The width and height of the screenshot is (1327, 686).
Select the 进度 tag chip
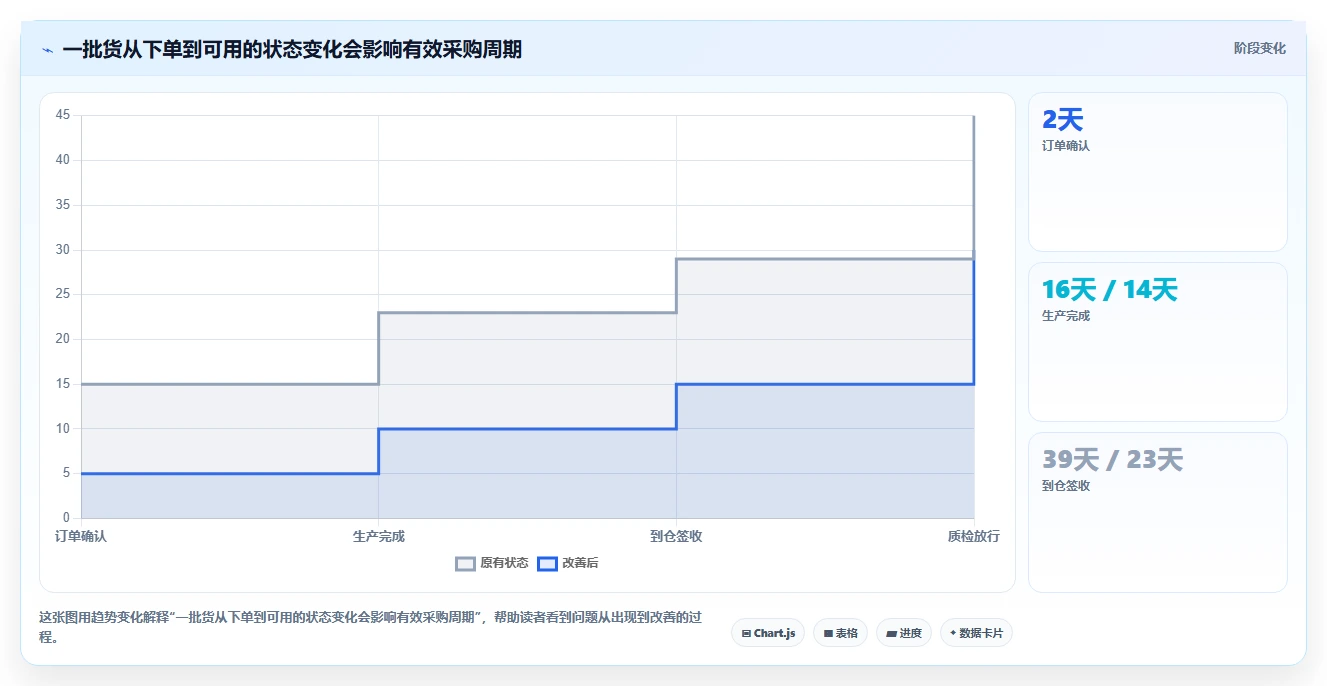[904, 633]
